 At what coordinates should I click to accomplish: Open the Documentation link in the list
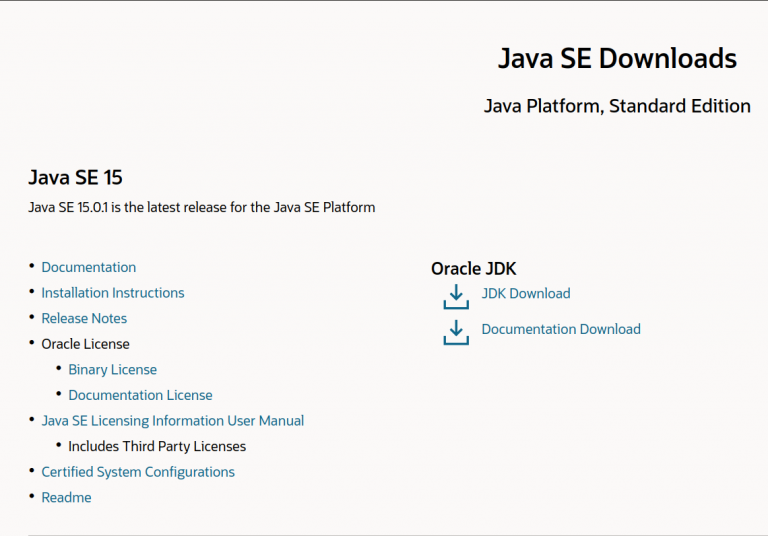coord(88,267)
